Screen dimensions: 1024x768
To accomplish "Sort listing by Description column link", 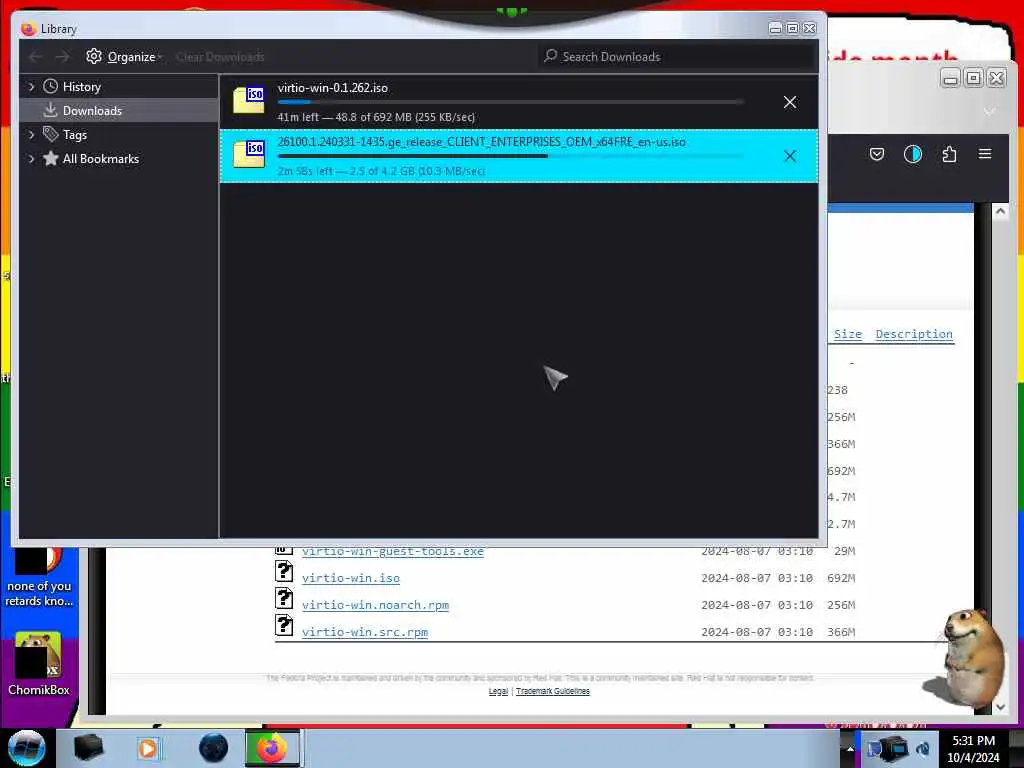I will [914, 334].
